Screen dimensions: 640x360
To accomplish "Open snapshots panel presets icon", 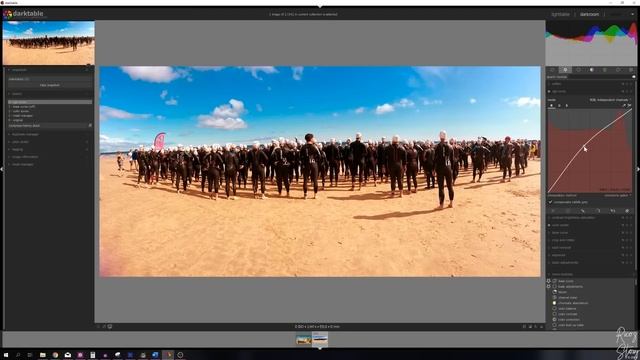I will click(x=87, y=70).
